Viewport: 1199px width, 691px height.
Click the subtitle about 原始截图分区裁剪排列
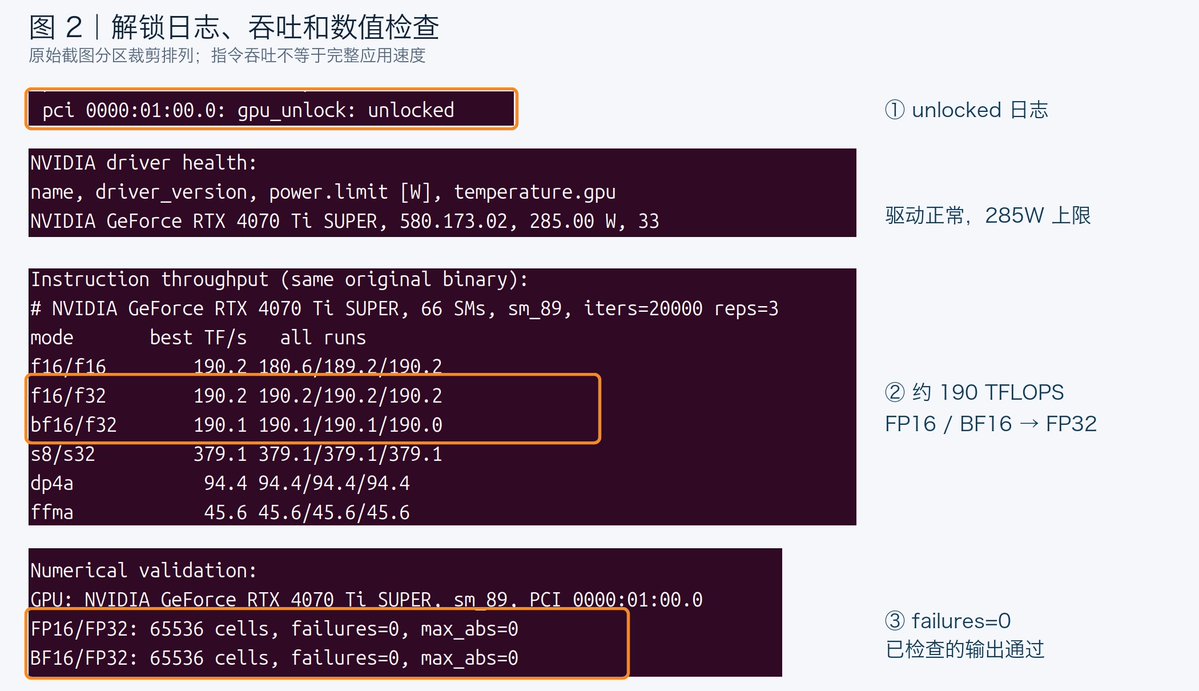(x=227, y=56)
